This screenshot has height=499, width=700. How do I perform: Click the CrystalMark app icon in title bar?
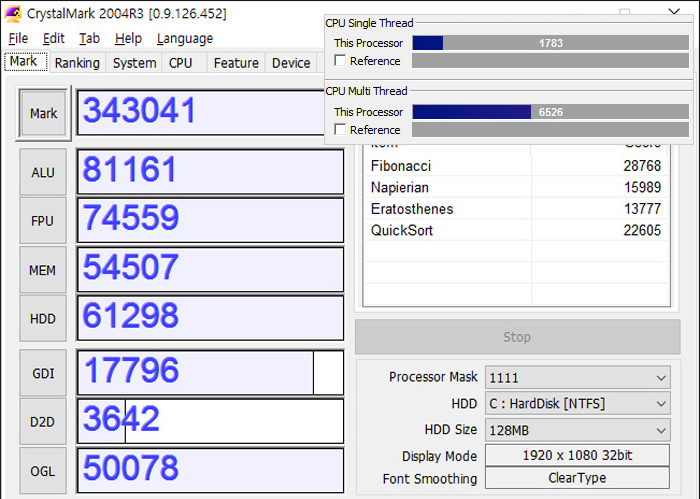pos(12,13)
